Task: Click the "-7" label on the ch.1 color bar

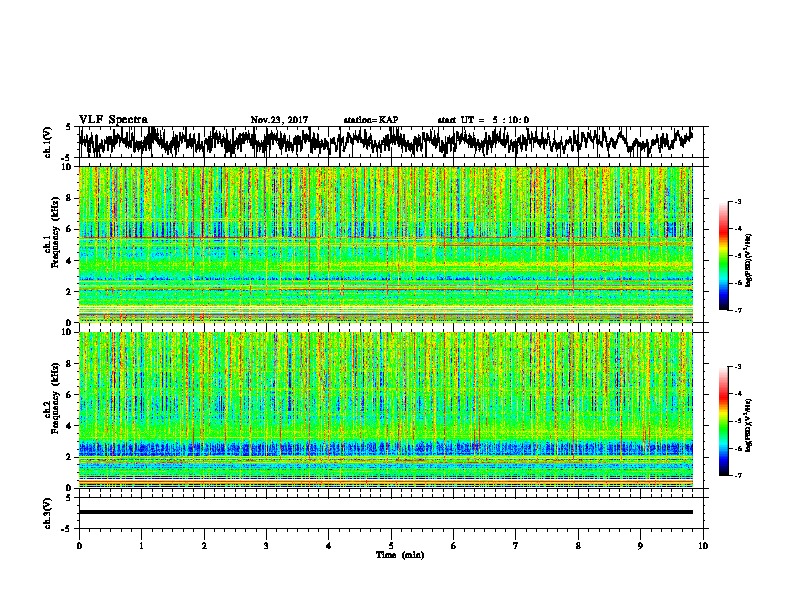Action: click(x=737, y=310)
